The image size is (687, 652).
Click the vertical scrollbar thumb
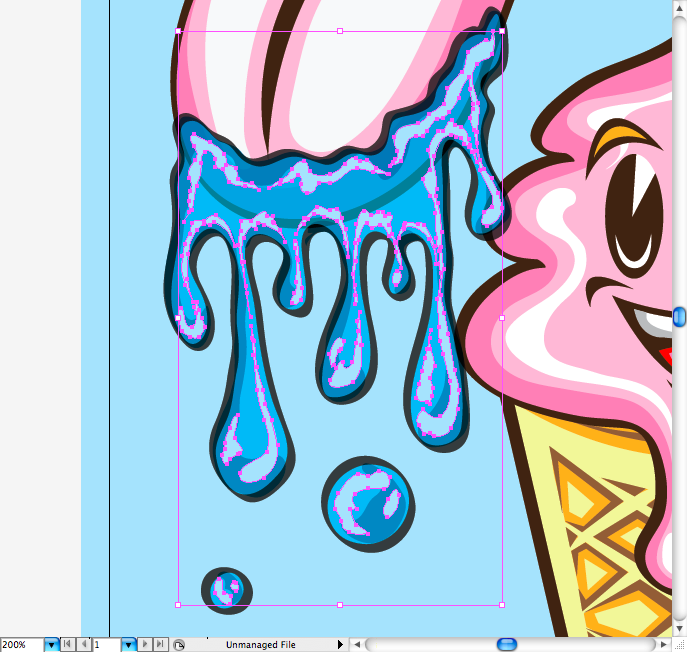tap(679, 317)
